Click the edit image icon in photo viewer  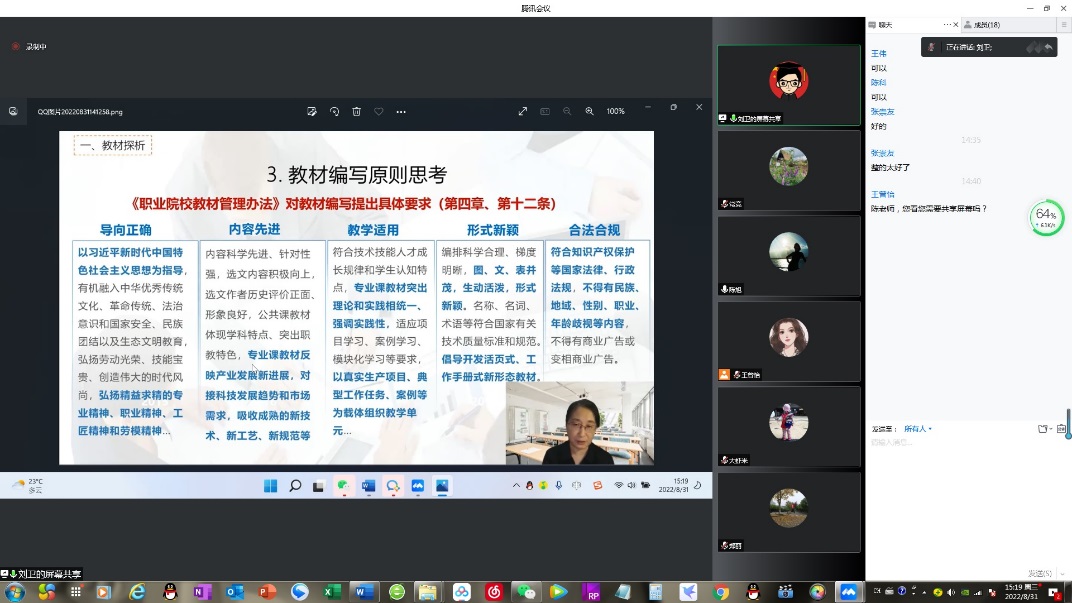(x=312, y=111)
